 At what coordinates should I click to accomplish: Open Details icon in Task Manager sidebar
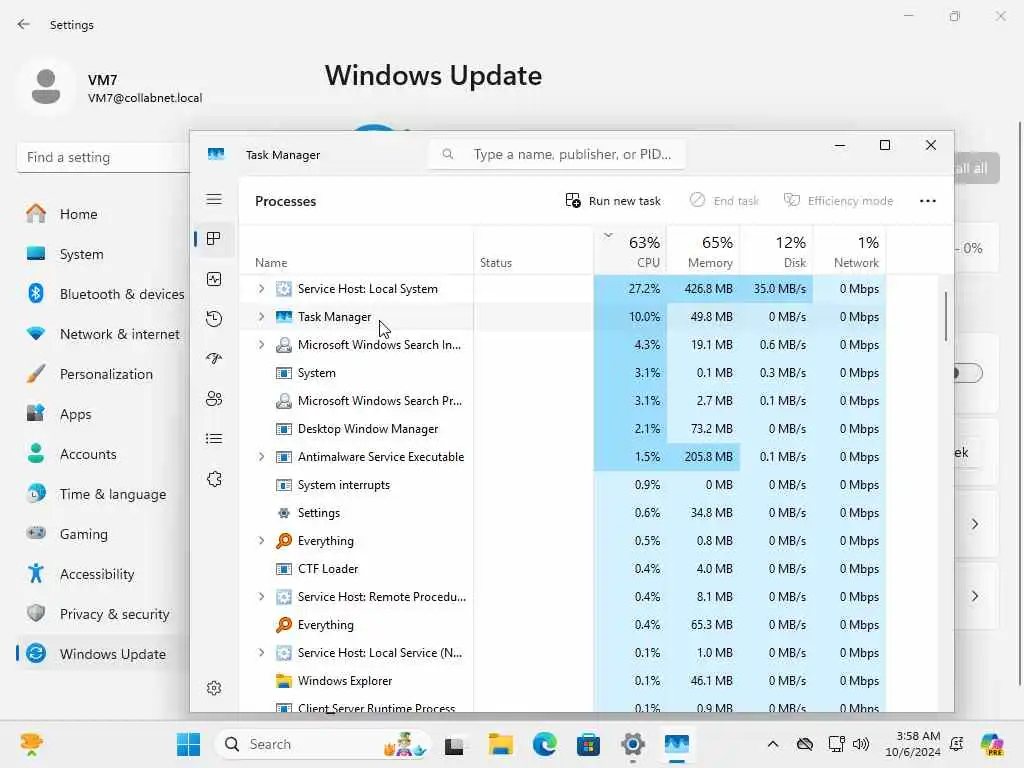pos(214,438)
